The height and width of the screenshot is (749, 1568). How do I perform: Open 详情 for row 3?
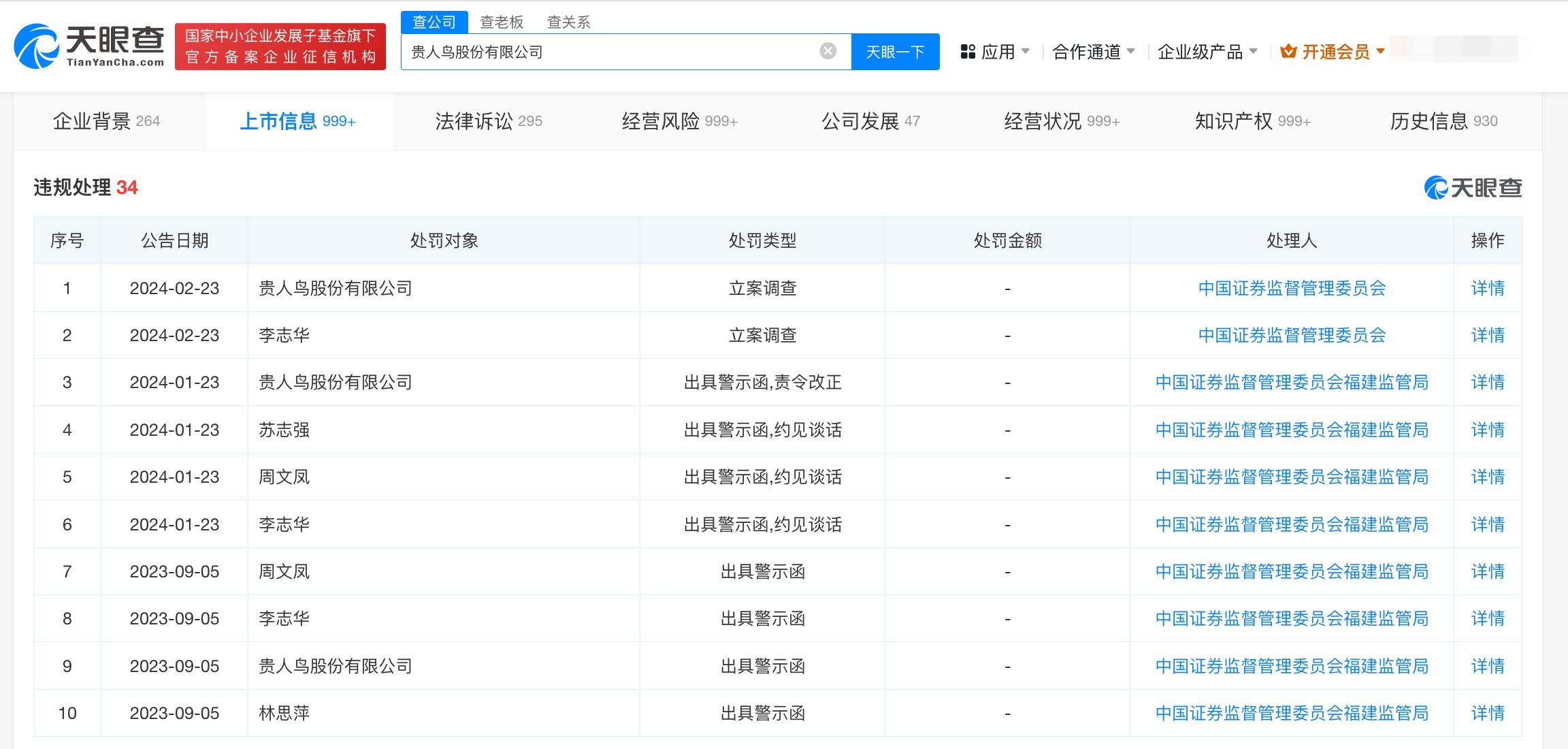[1488, 382]
